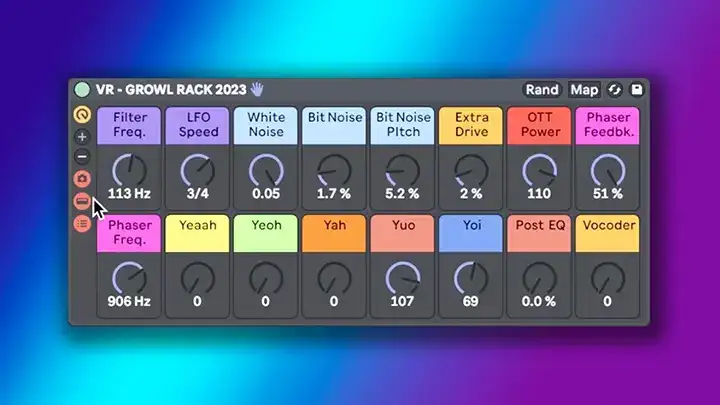The width and height of the screenshot is (720, 405).
Task: Click the Yeaah macro knob
Action: click(x=197, y=278)
